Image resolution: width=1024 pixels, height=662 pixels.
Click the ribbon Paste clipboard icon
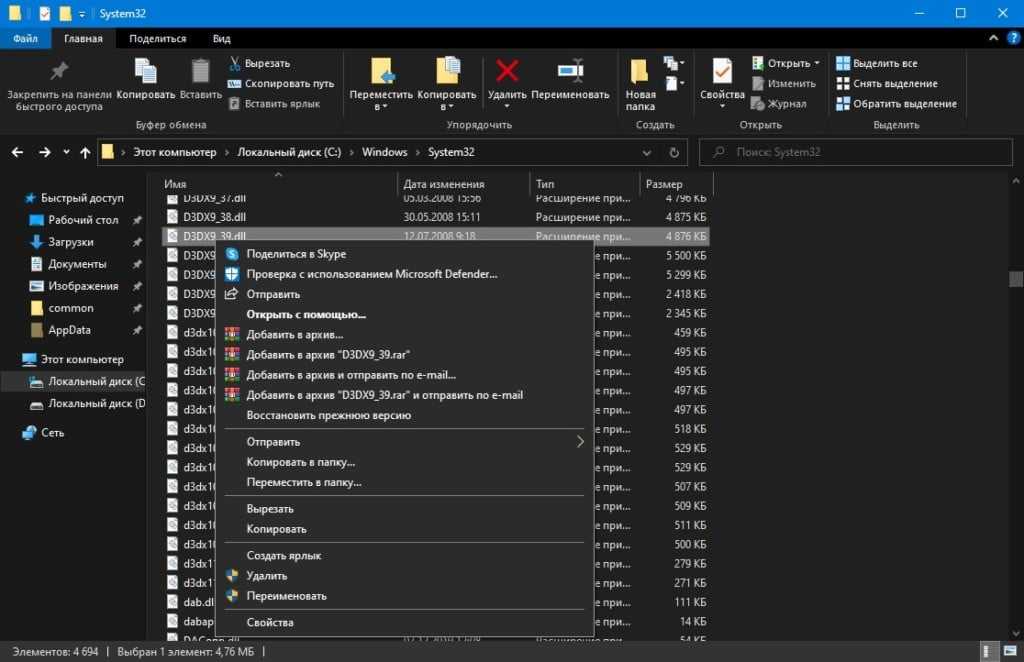click(200, 72)
